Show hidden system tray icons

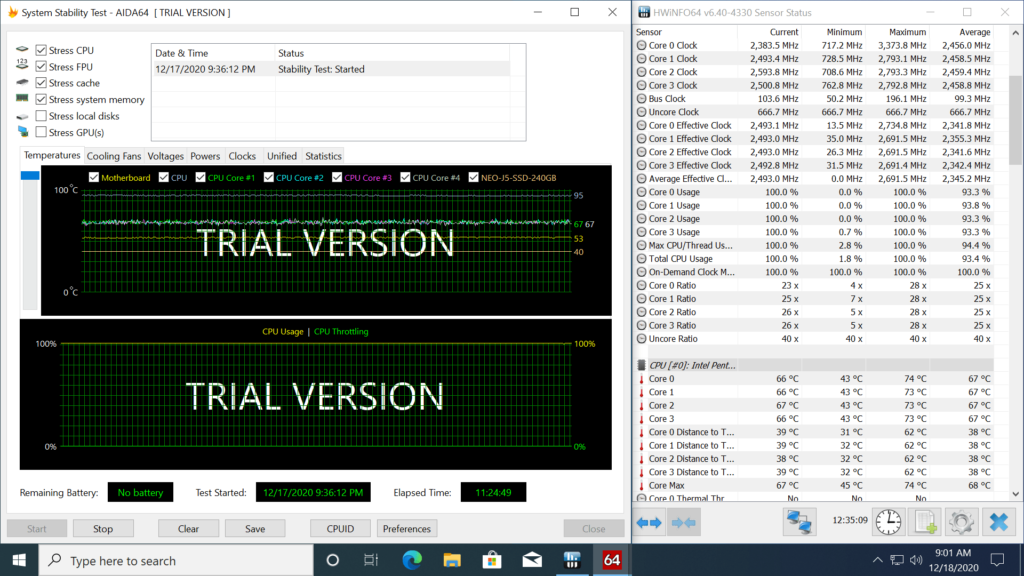pyautogui.click(x=879, y=560)
